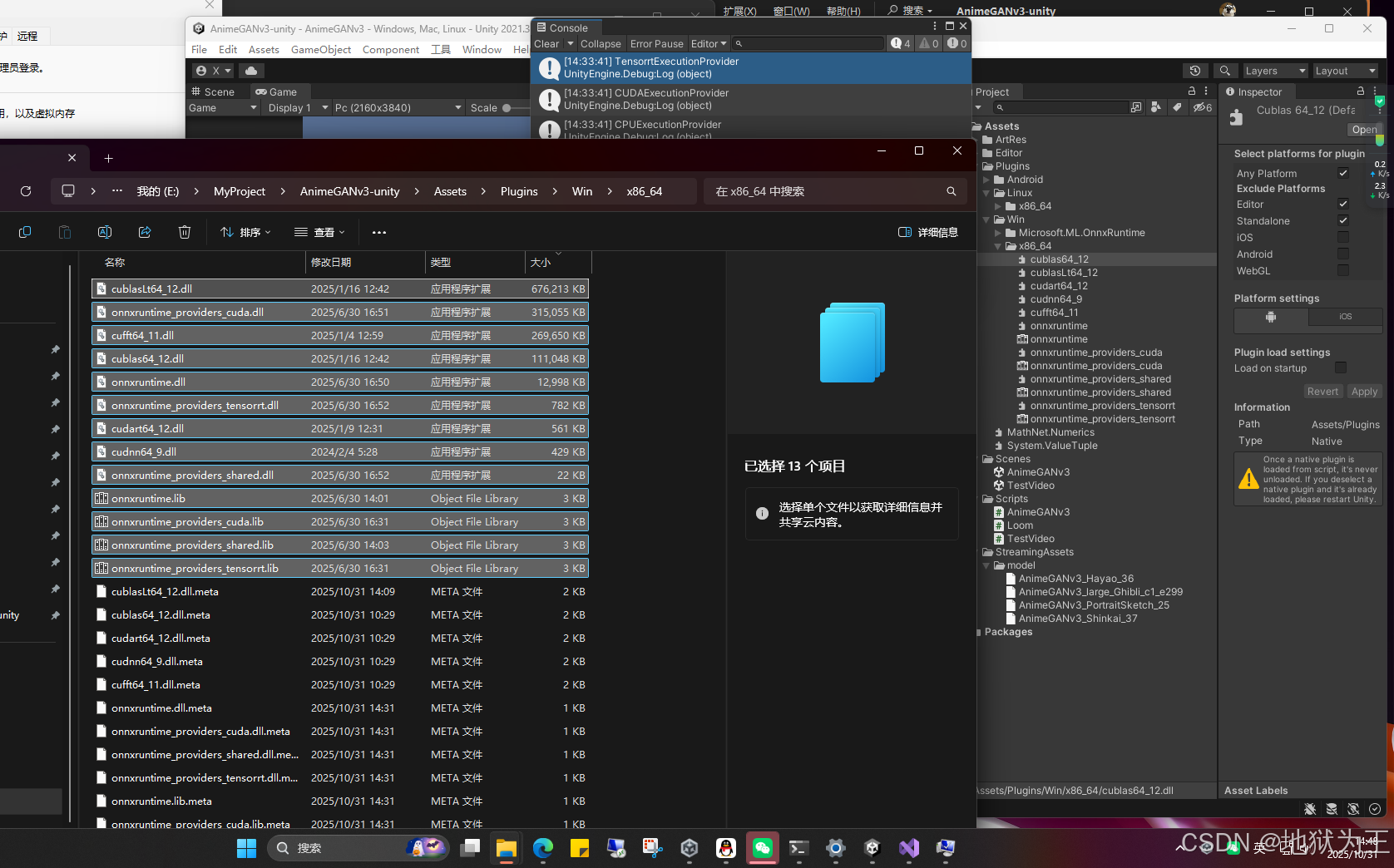The width and height of the screenshot is (1394, 868).
Task: Open Visual Studio from taskbar
Action: pos(909,848)
